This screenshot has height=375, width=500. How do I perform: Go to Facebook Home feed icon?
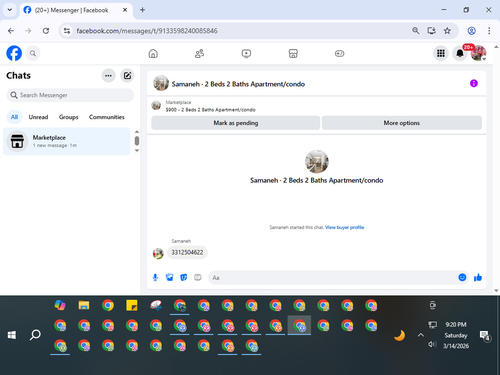pos(153,53)
